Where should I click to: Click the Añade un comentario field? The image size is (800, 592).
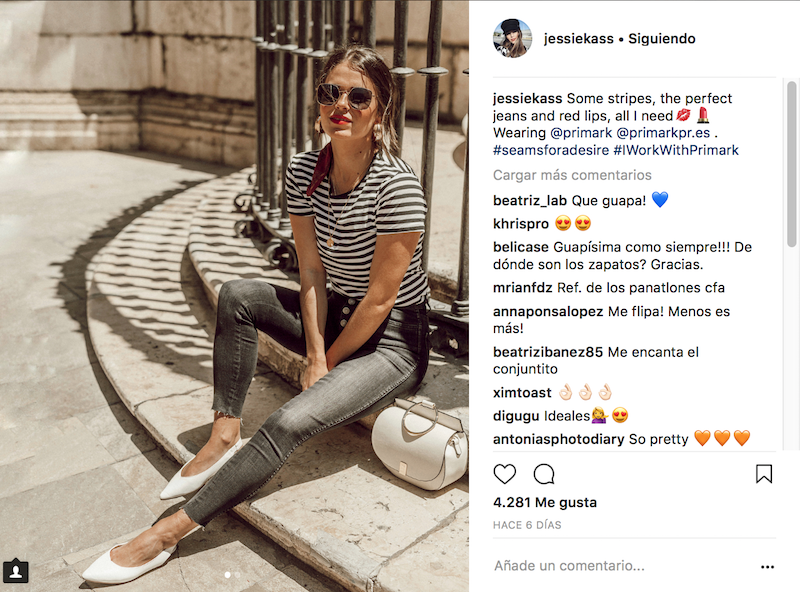pos(622,566)
